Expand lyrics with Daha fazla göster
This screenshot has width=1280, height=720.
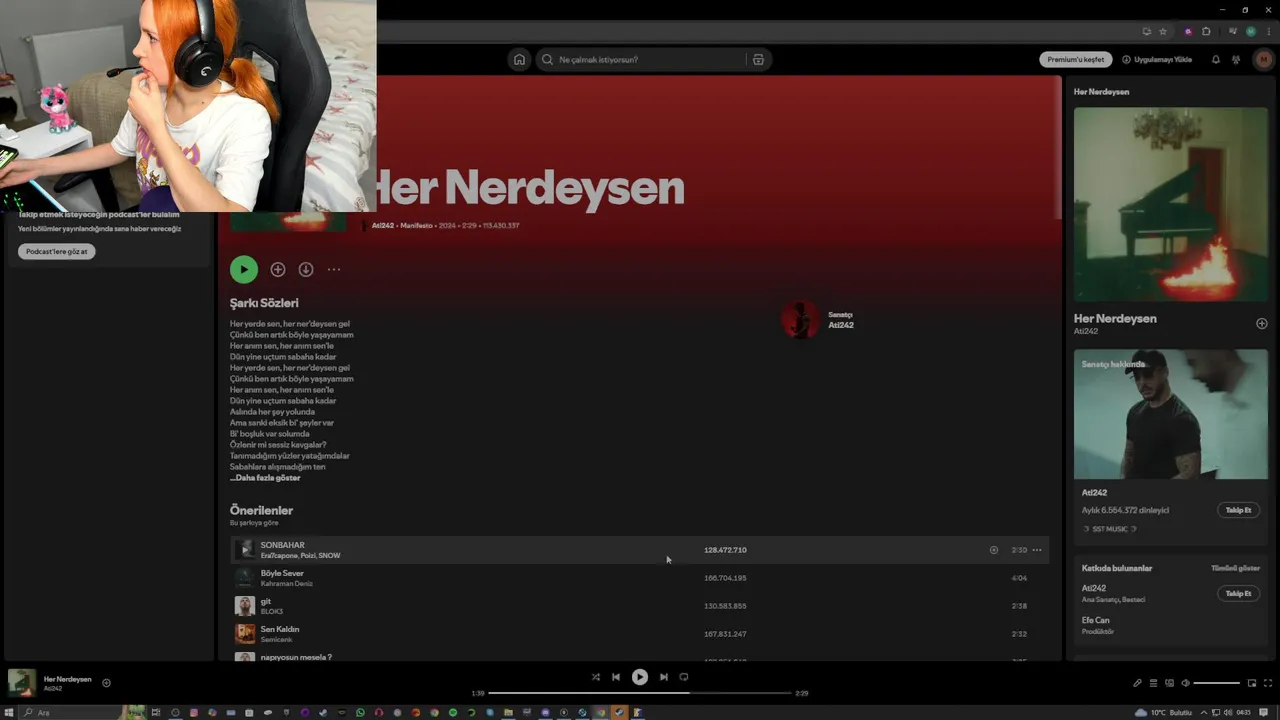pyautogui.click(x=265, y=478)
